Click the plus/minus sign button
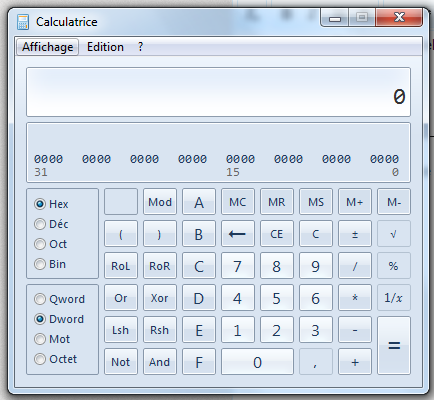The image size is (434, 400). click(x=355, y=234)
